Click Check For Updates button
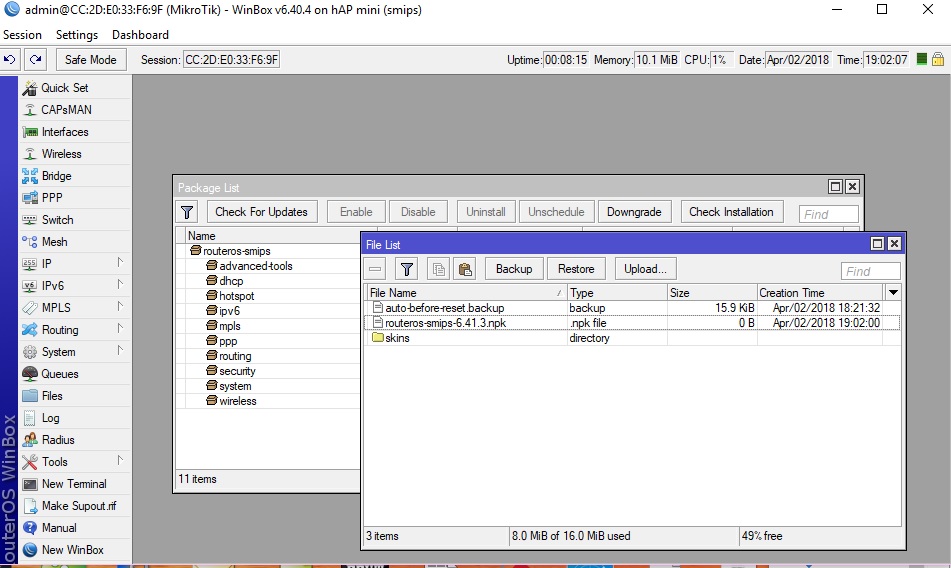Viewport: 951px width, 568px height. click(x=261, y=212)
